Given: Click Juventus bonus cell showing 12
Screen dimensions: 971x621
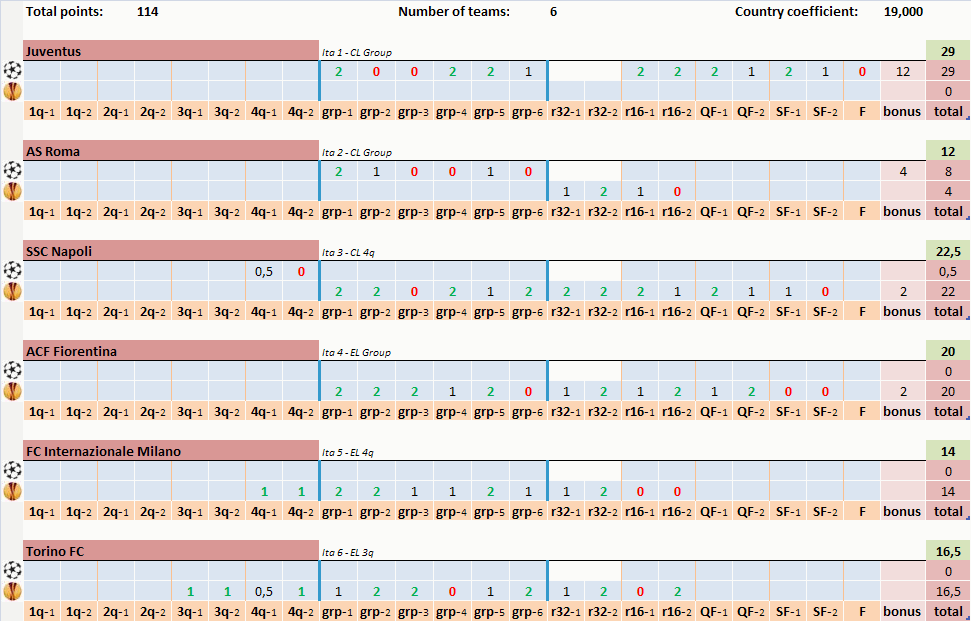Looking at the screenshot, I should (x=903, y=71).
